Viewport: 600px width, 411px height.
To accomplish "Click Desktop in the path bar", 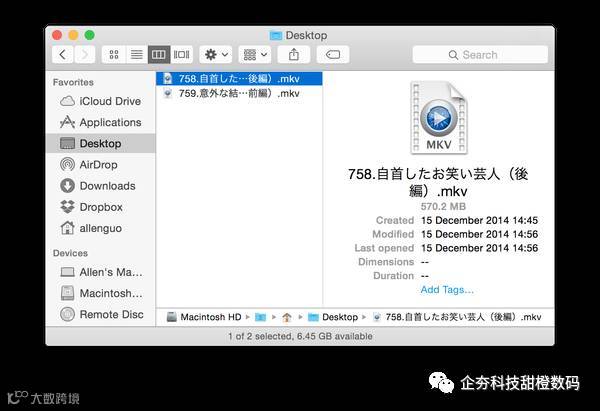I will [333, 317].
